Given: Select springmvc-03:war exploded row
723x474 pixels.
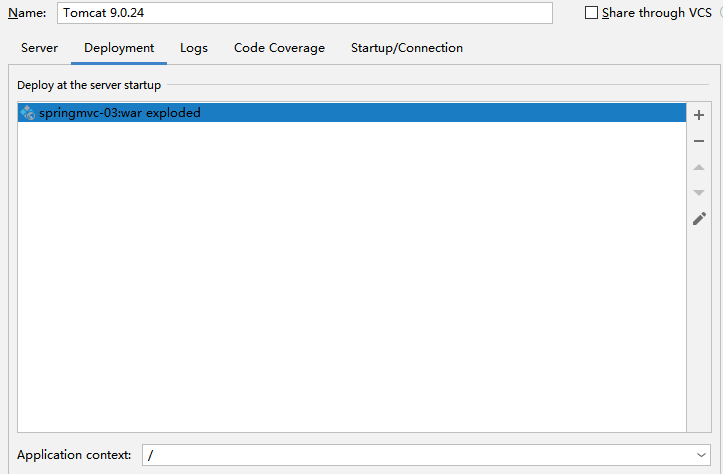Looking at the screenshot, I should [352, 113].
